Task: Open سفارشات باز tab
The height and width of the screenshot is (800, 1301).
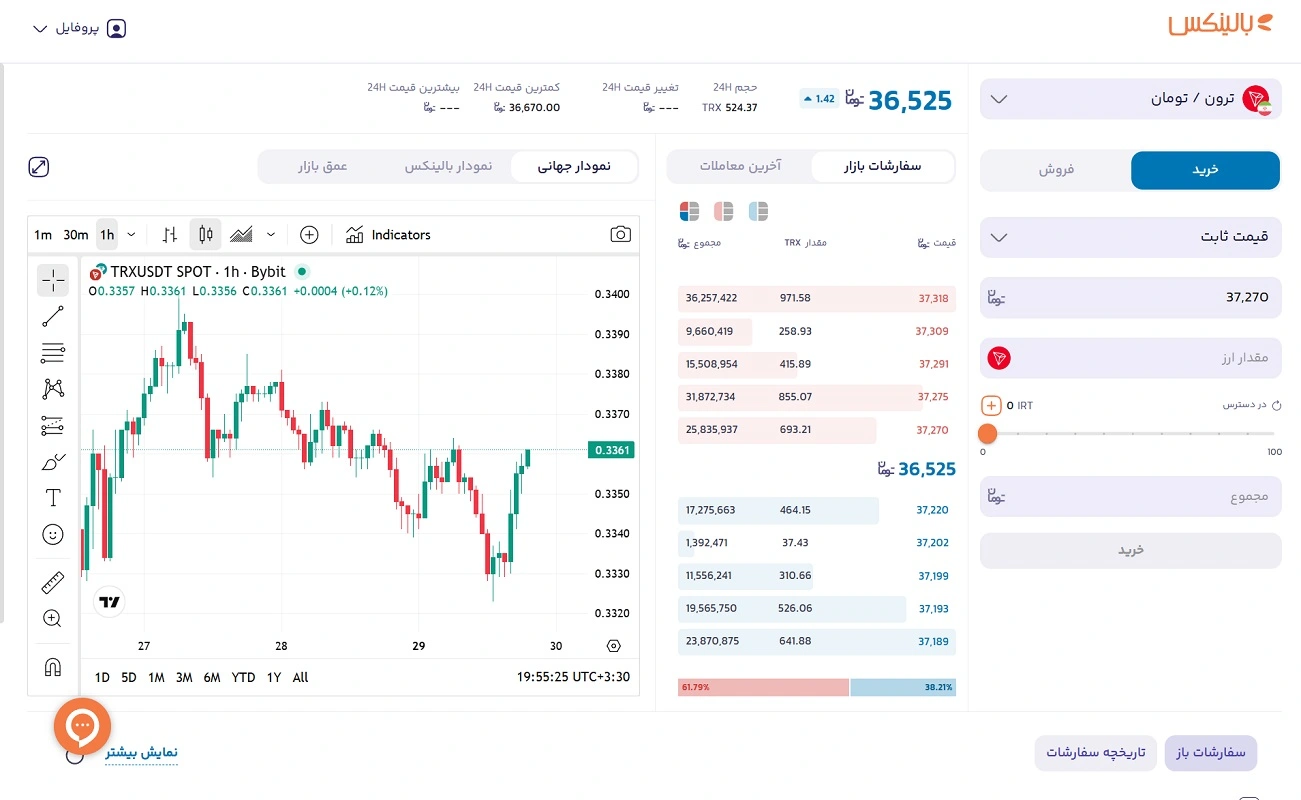Action: tap(1210, 753)
